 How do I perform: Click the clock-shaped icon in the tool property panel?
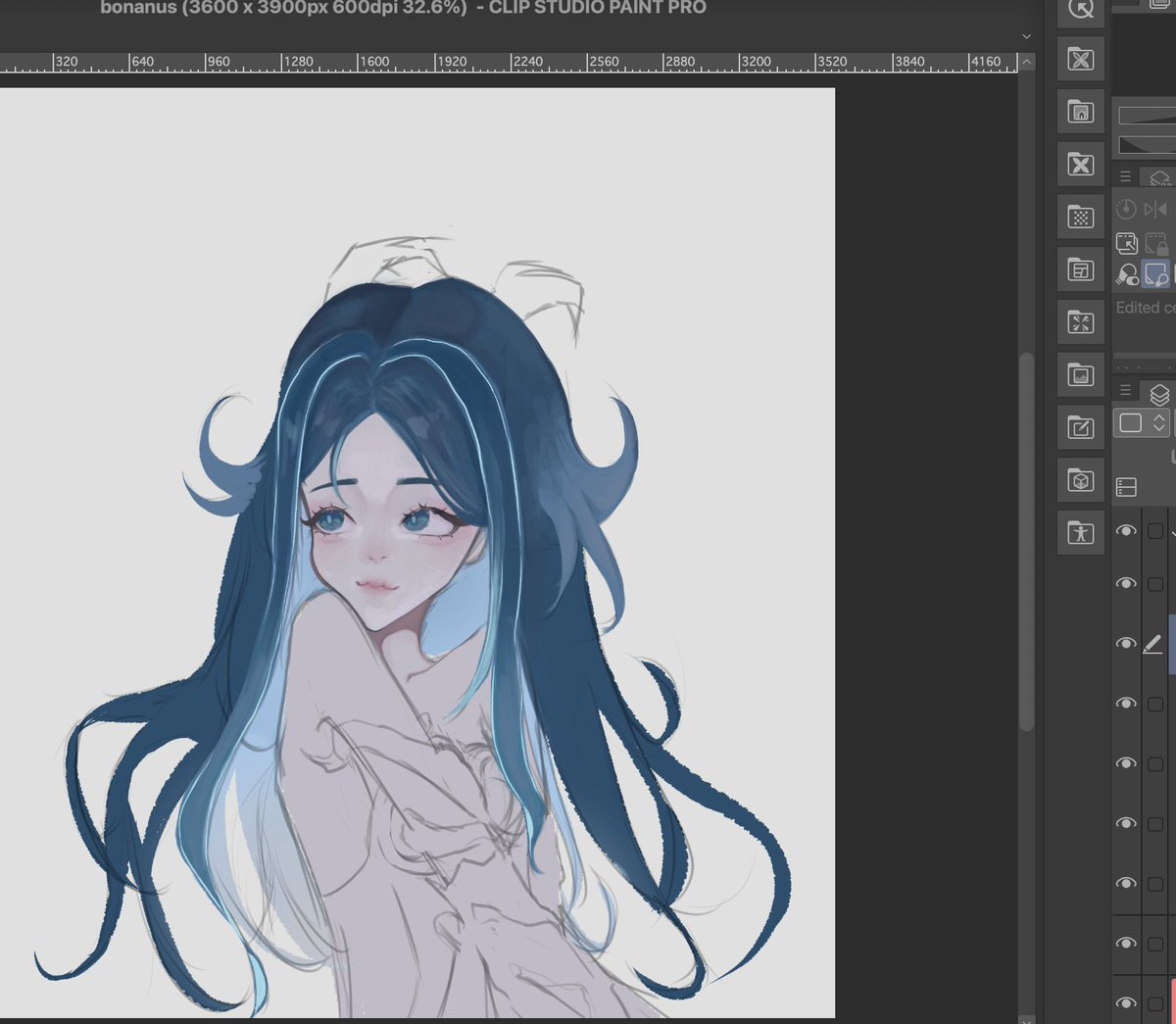[1126, 209]
